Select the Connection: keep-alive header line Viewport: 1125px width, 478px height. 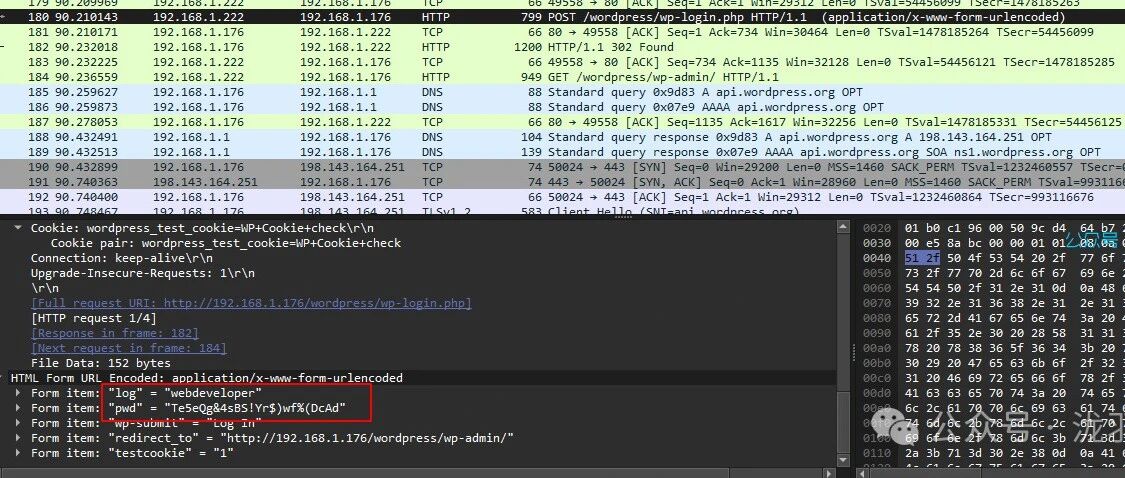point(122,258)
